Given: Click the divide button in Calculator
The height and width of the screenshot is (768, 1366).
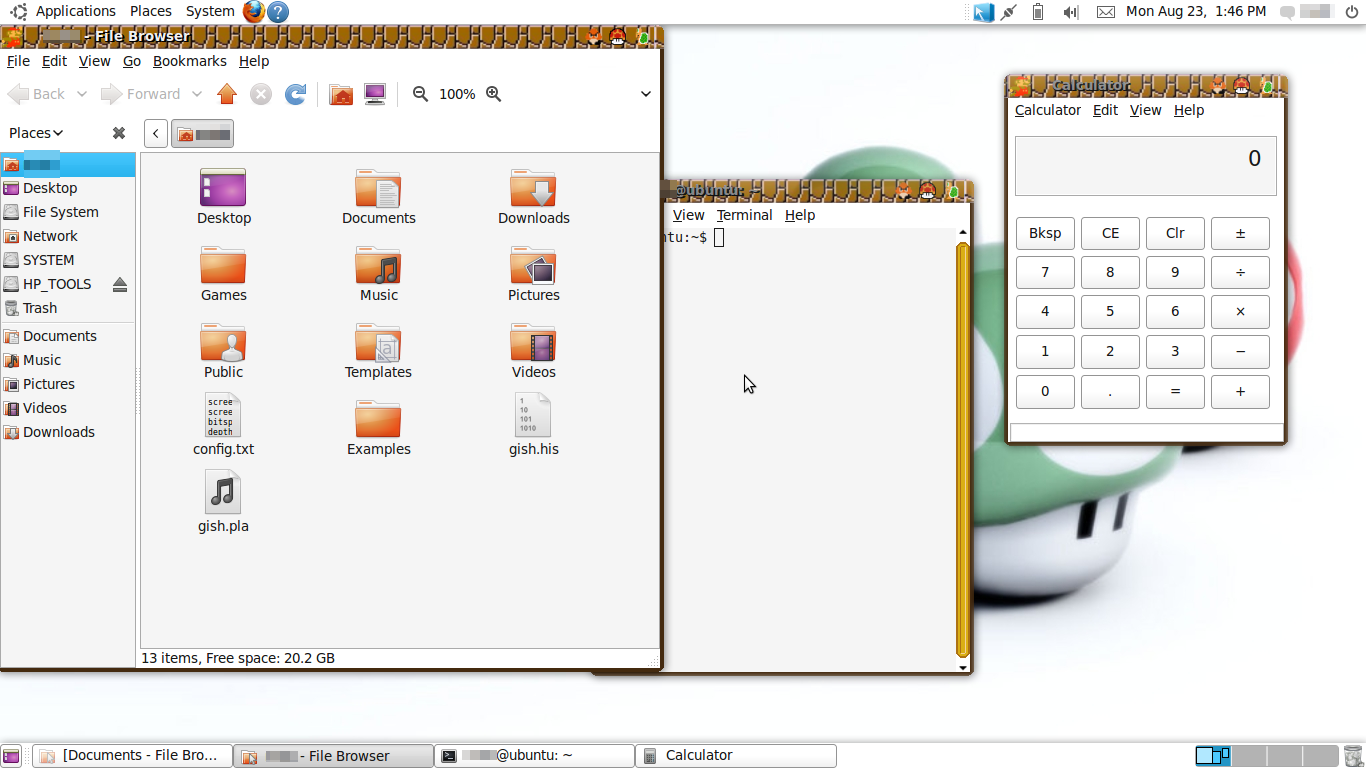Looking at the screenshot, I should (1240, 272).
